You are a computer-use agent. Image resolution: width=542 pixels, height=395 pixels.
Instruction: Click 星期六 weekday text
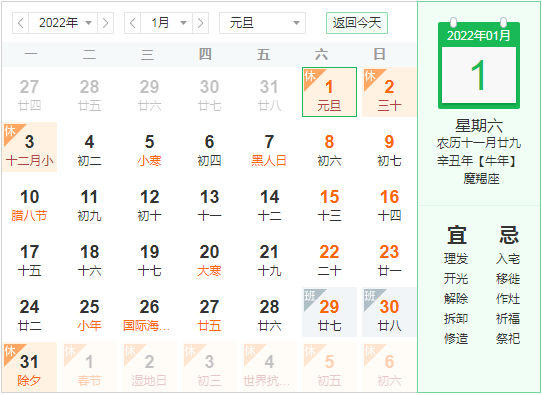coord(479,125)
